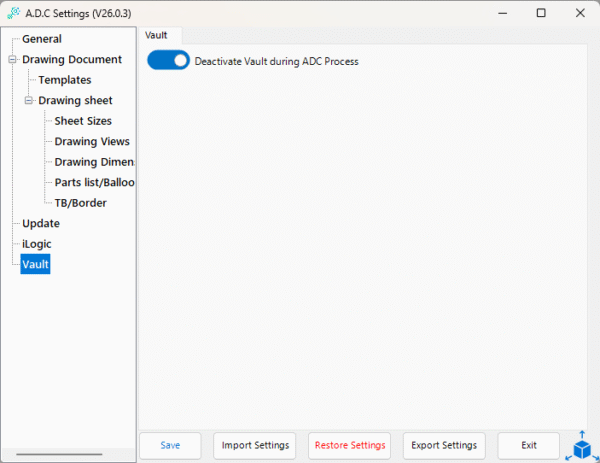
Task: Click the red Restore Settings button
Action: [350, 445]
